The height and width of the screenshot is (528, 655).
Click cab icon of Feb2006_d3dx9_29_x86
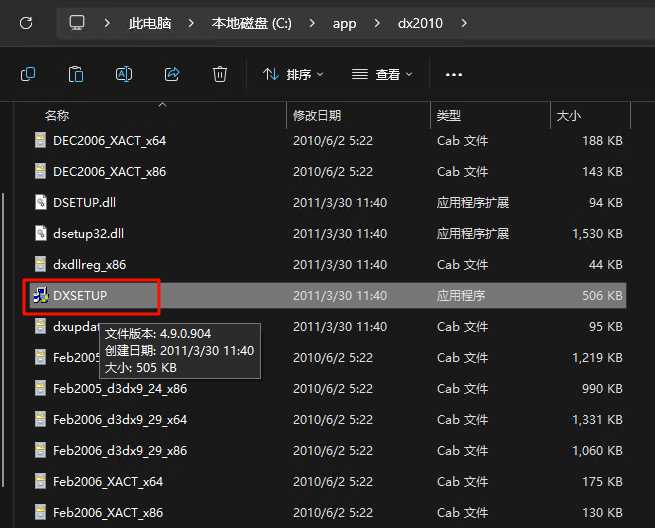coord(41,450)
